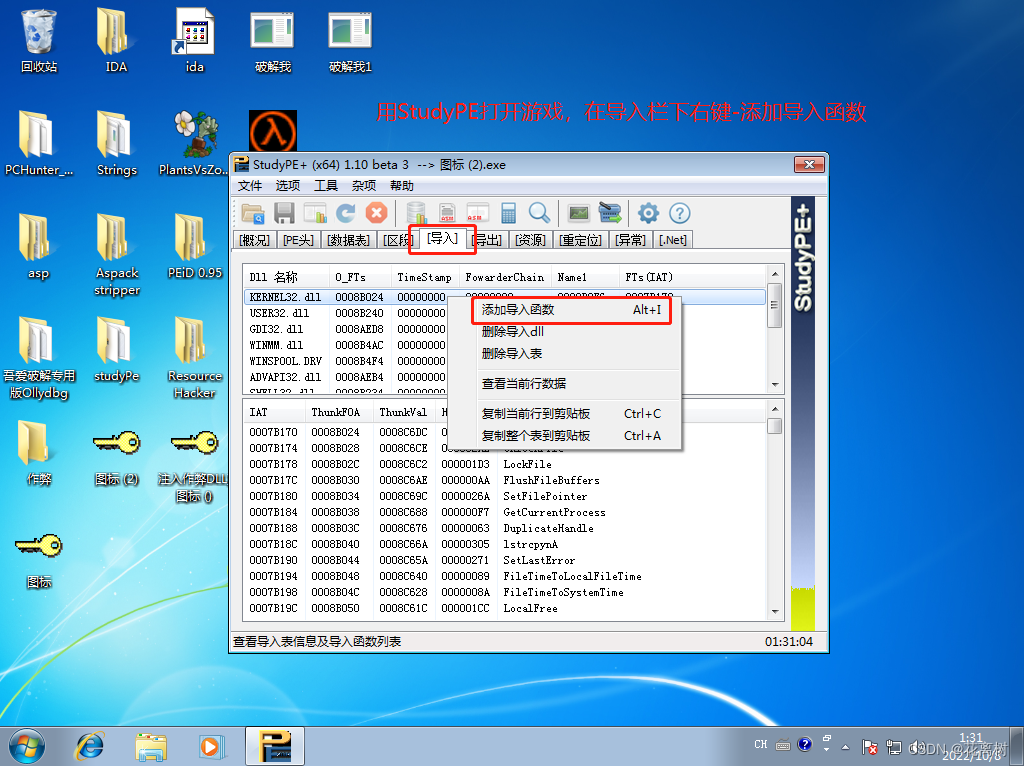Image resolution: width=1024 pixels, height=766 pixels.
Task: Click the Dll 名称 column header
Action: (x=286, y=277)
